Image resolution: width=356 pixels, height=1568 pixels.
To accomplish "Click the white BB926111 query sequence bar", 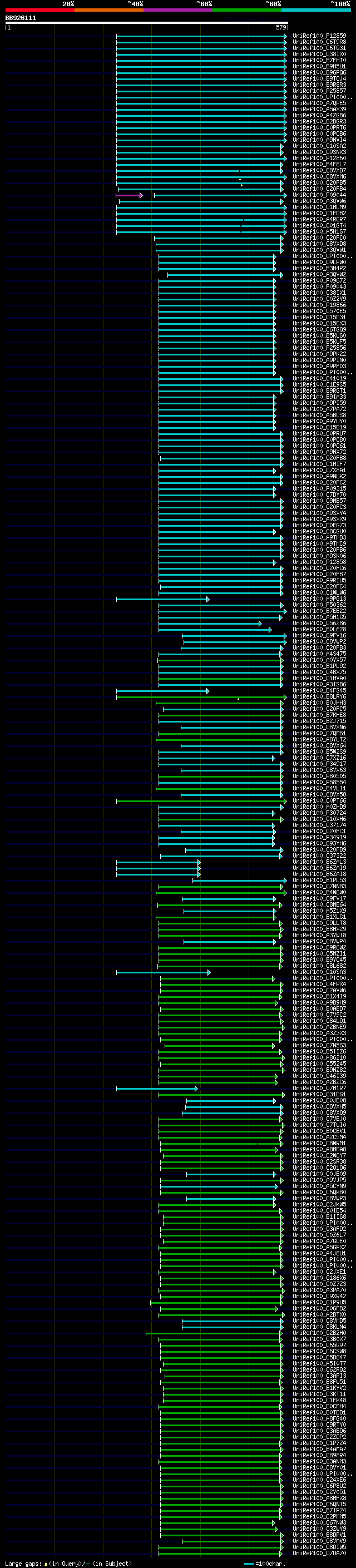I will (147, 23).
